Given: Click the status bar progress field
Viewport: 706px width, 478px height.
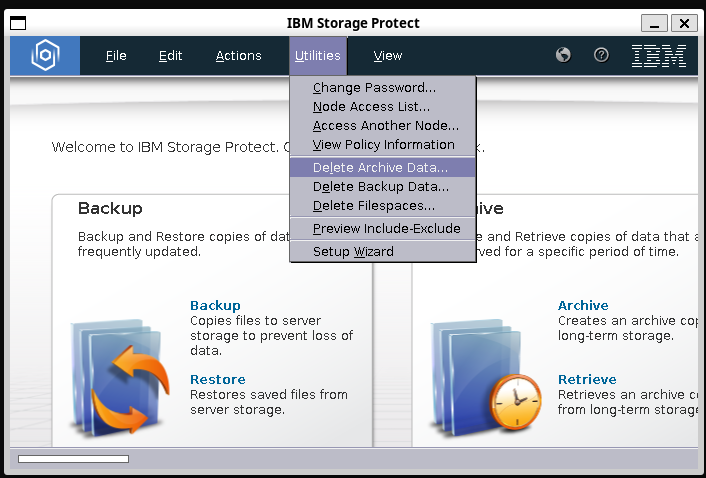Looking at the screenshot, I should [73, 459].
